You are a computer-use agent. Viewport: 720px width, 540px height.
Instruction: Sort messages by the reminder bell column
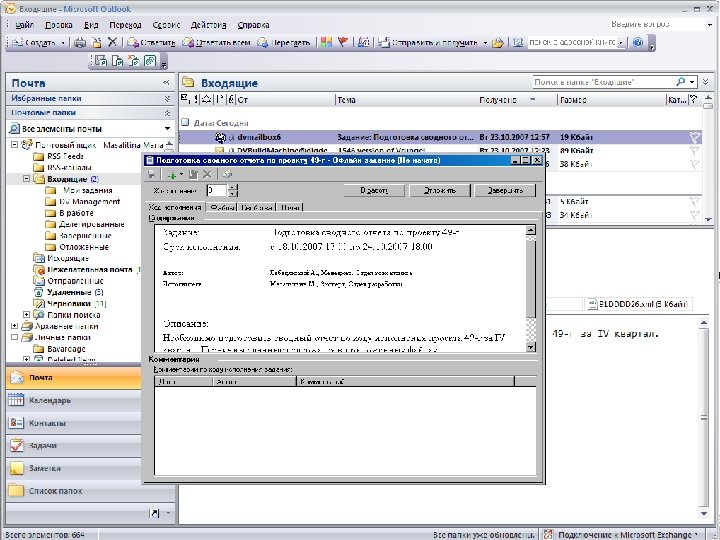point(207,99)
